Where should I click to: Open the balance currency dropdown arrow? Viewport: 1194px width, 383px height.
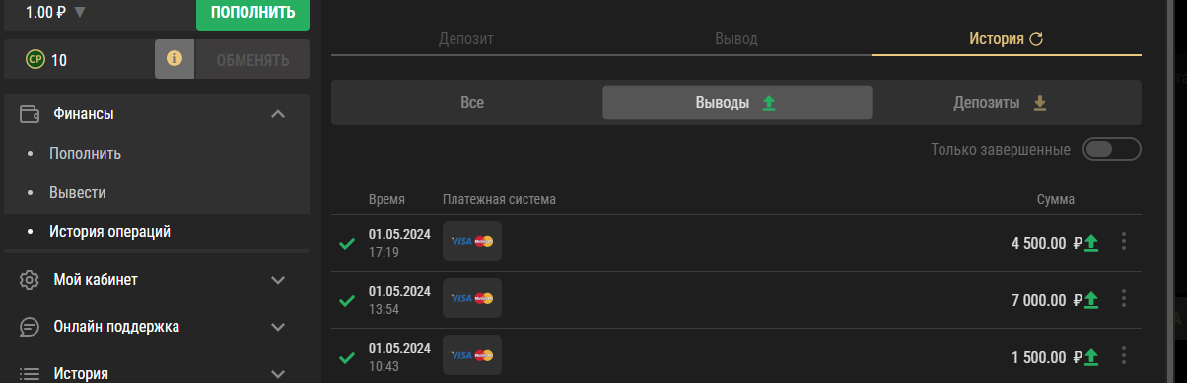click(80, 12)
